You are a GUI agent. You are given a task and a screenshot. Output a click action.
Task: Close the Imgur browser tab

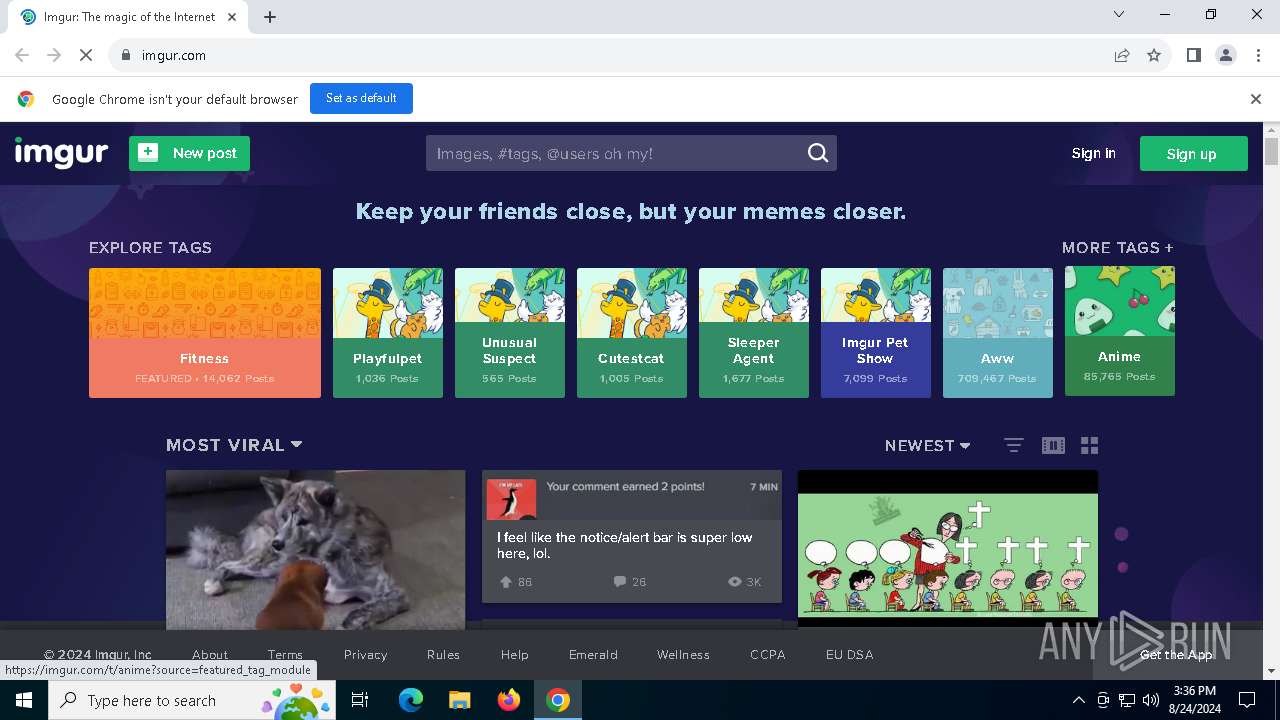232,16
